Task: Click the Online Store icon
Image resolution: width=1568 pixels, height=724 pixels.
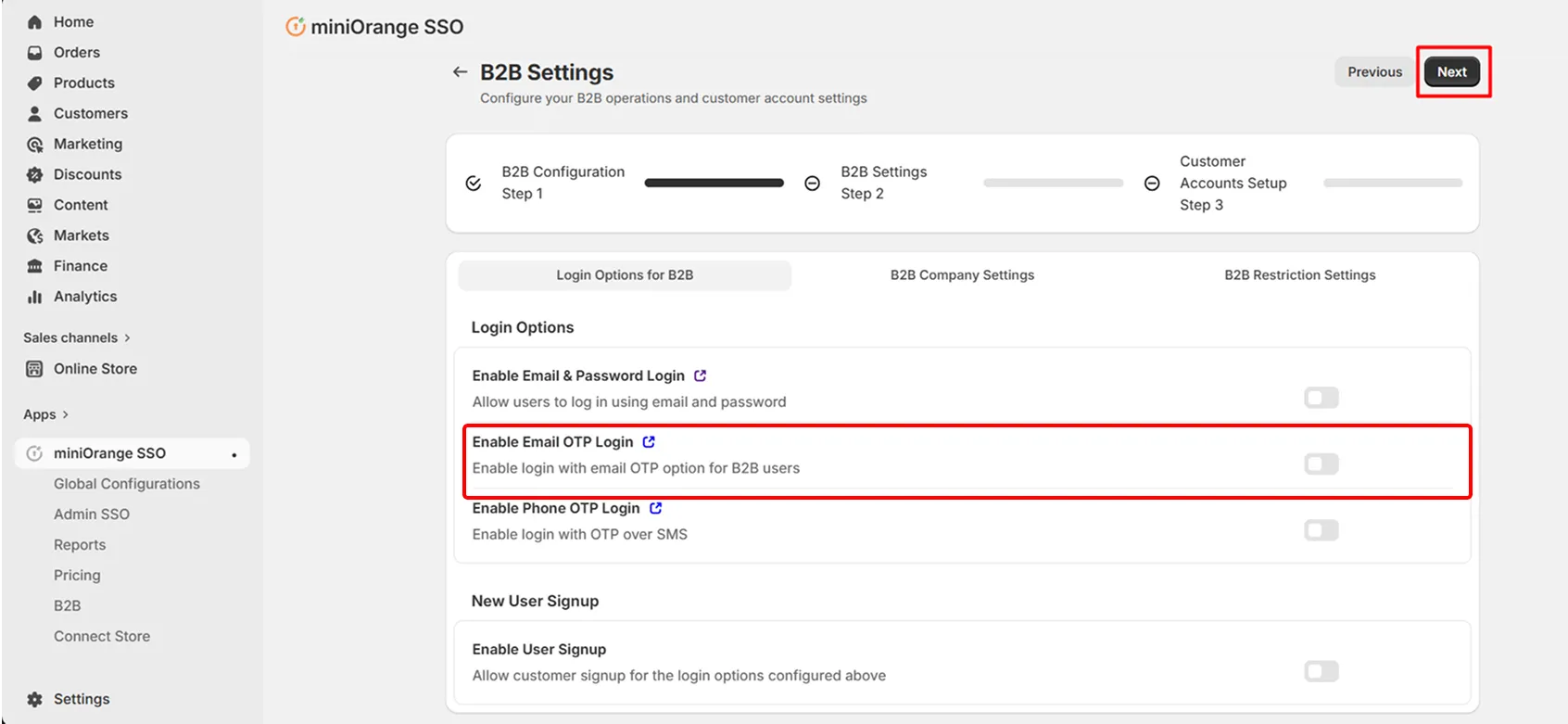Action: tap(34, 369)
